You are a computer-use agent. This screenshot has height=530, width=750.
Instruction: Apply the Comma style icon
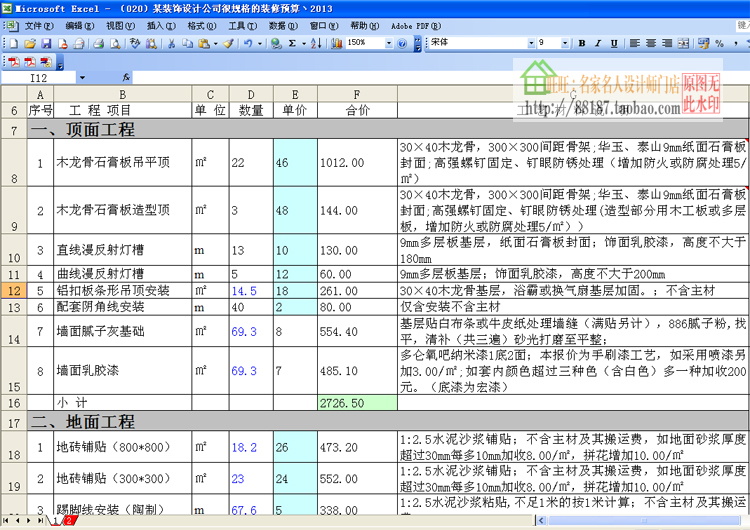point(735,44)
